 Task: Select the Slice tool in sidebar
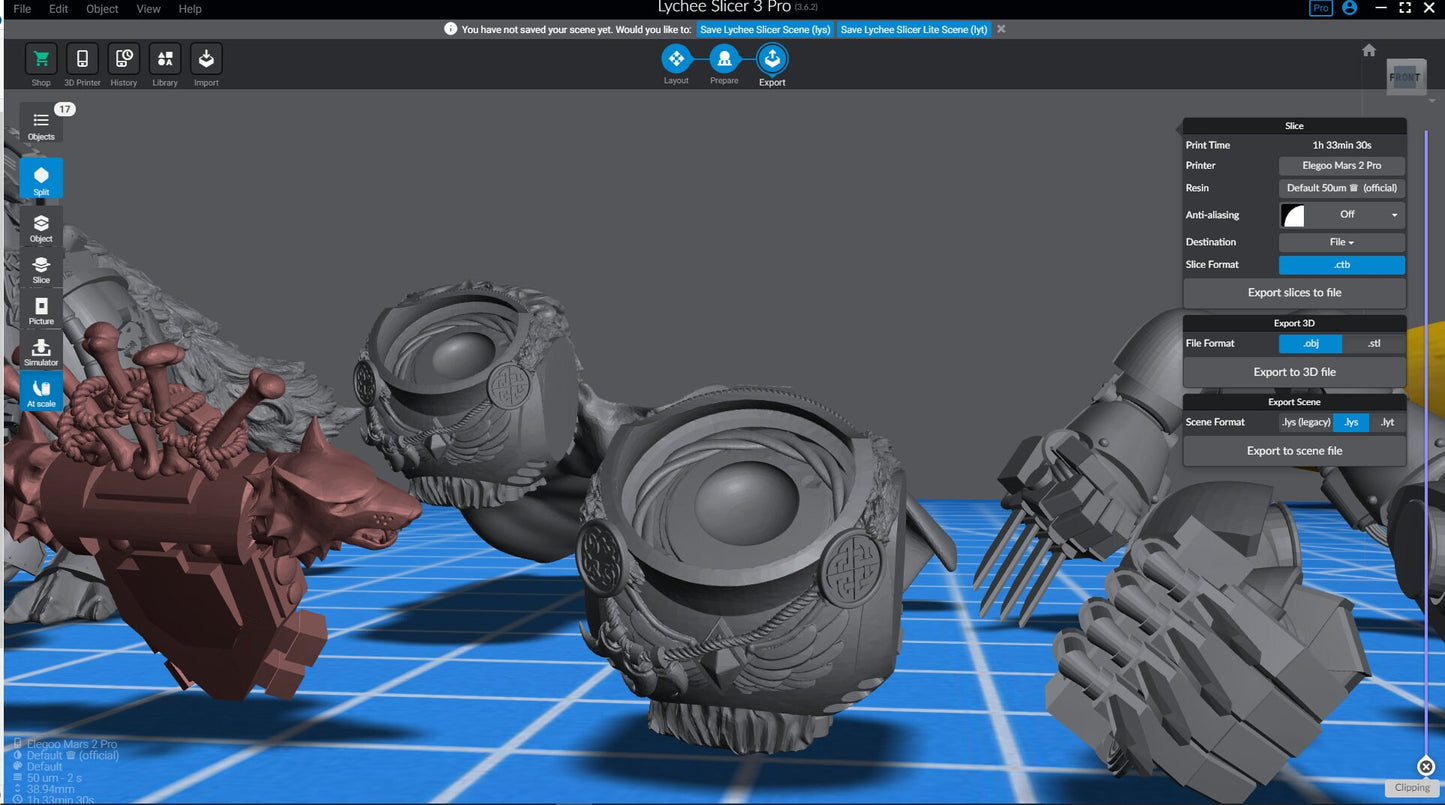point(41,268)
